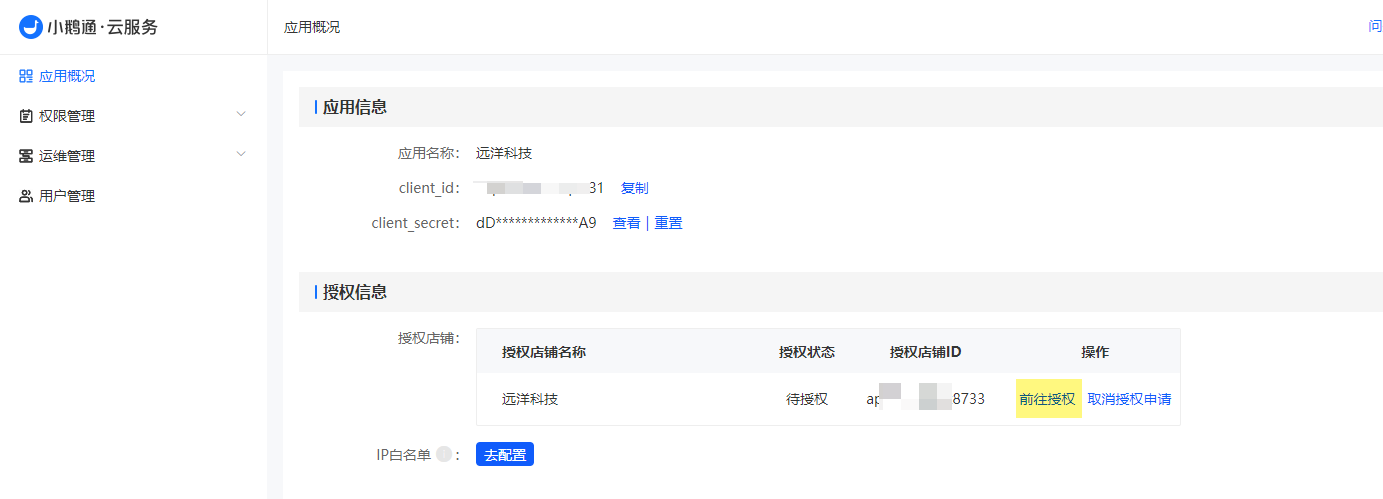Click the 授权店铺名称 column header

[x=544, y=352]
